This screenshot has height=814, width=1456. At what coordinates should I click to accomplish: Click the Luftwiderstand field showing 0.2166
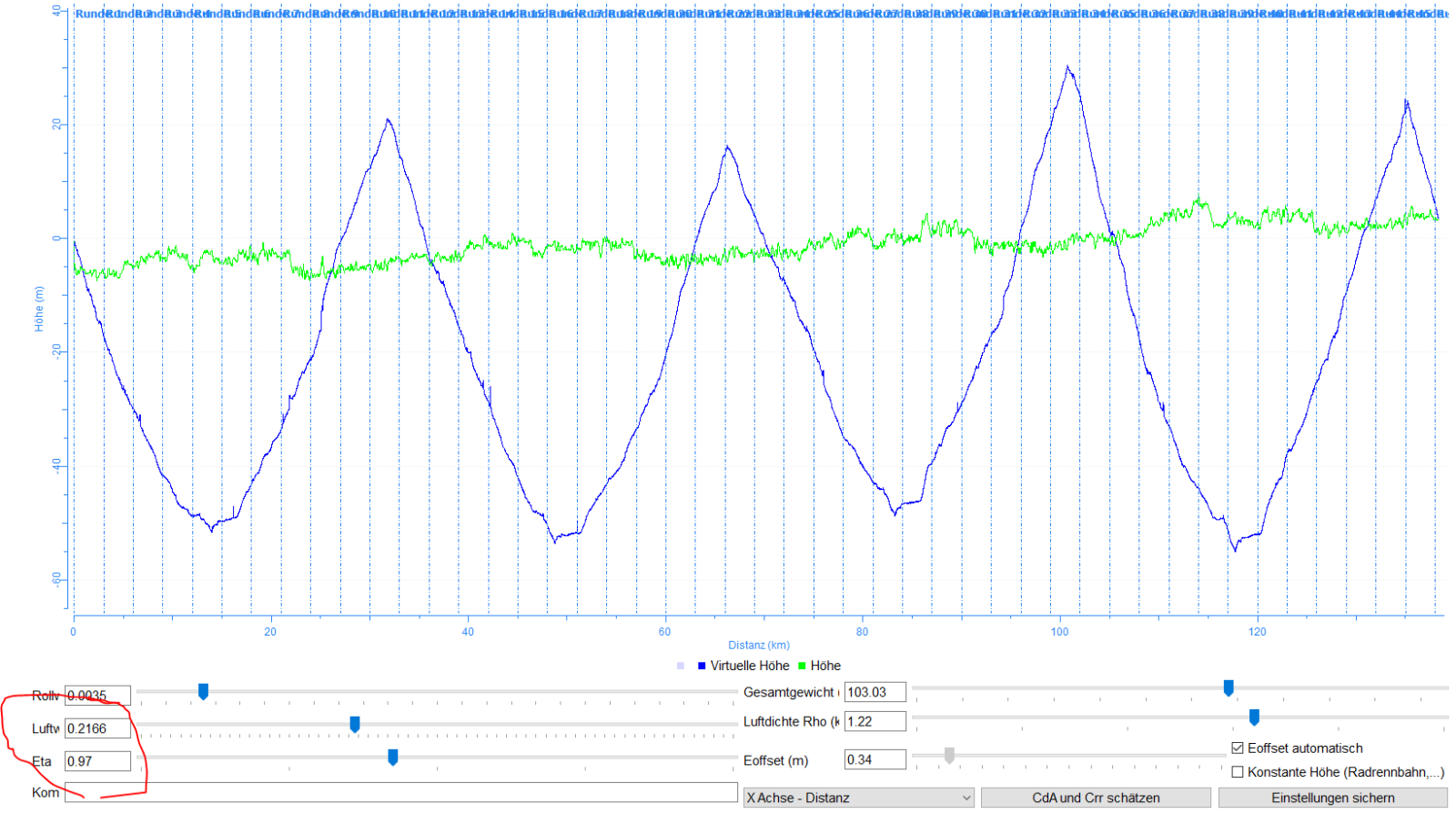point(97,728)
